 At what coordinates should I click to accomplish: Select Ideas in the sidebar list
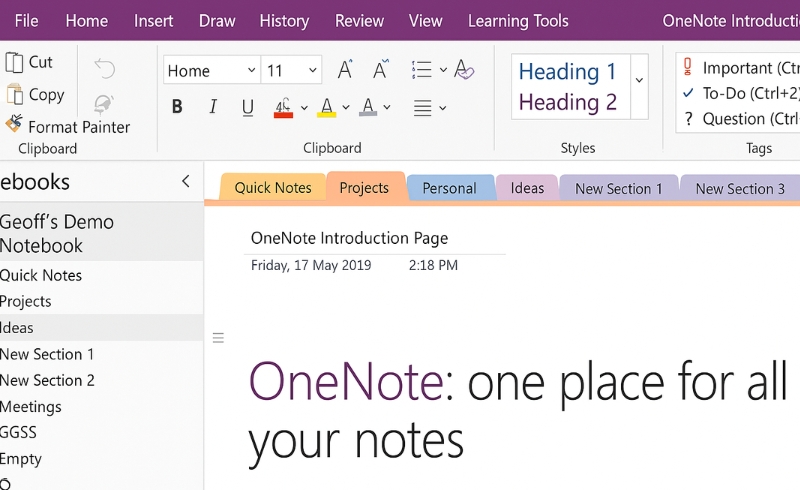(x=102, y=328)
